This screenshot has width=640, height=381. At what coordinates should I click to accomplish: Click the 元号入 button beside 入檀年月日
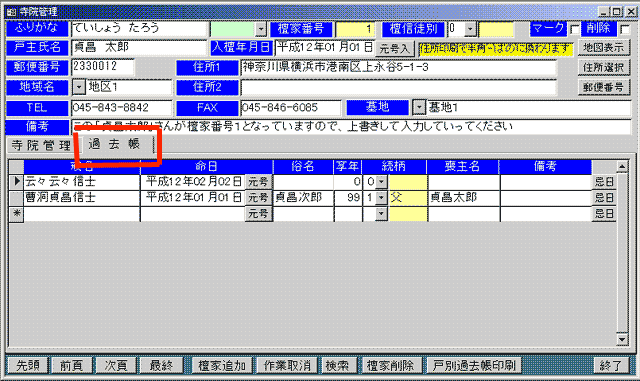(x=394, y=49)
